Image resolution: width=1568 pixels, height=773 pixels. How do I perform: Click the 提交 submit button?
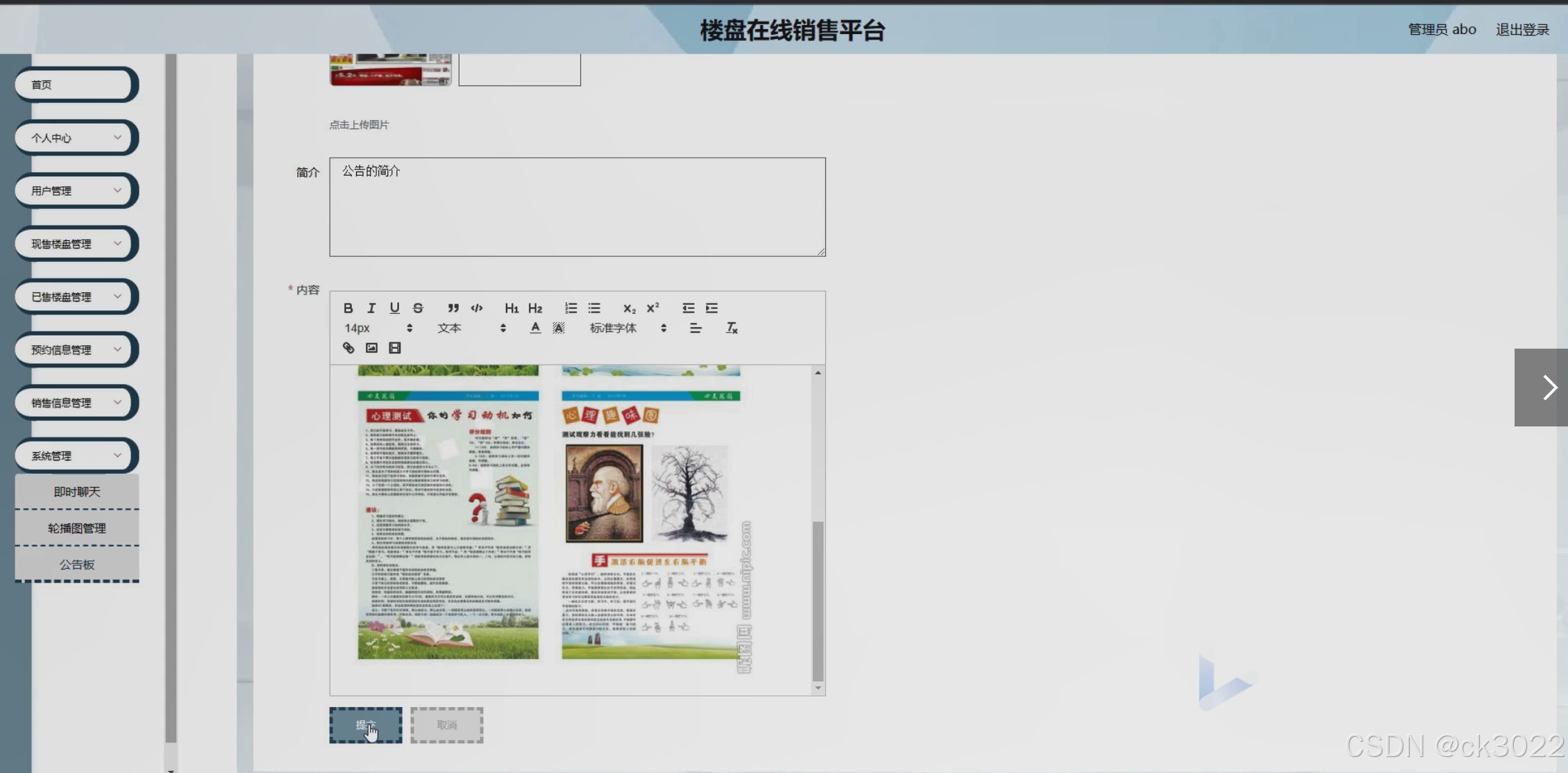coord(366,725)
